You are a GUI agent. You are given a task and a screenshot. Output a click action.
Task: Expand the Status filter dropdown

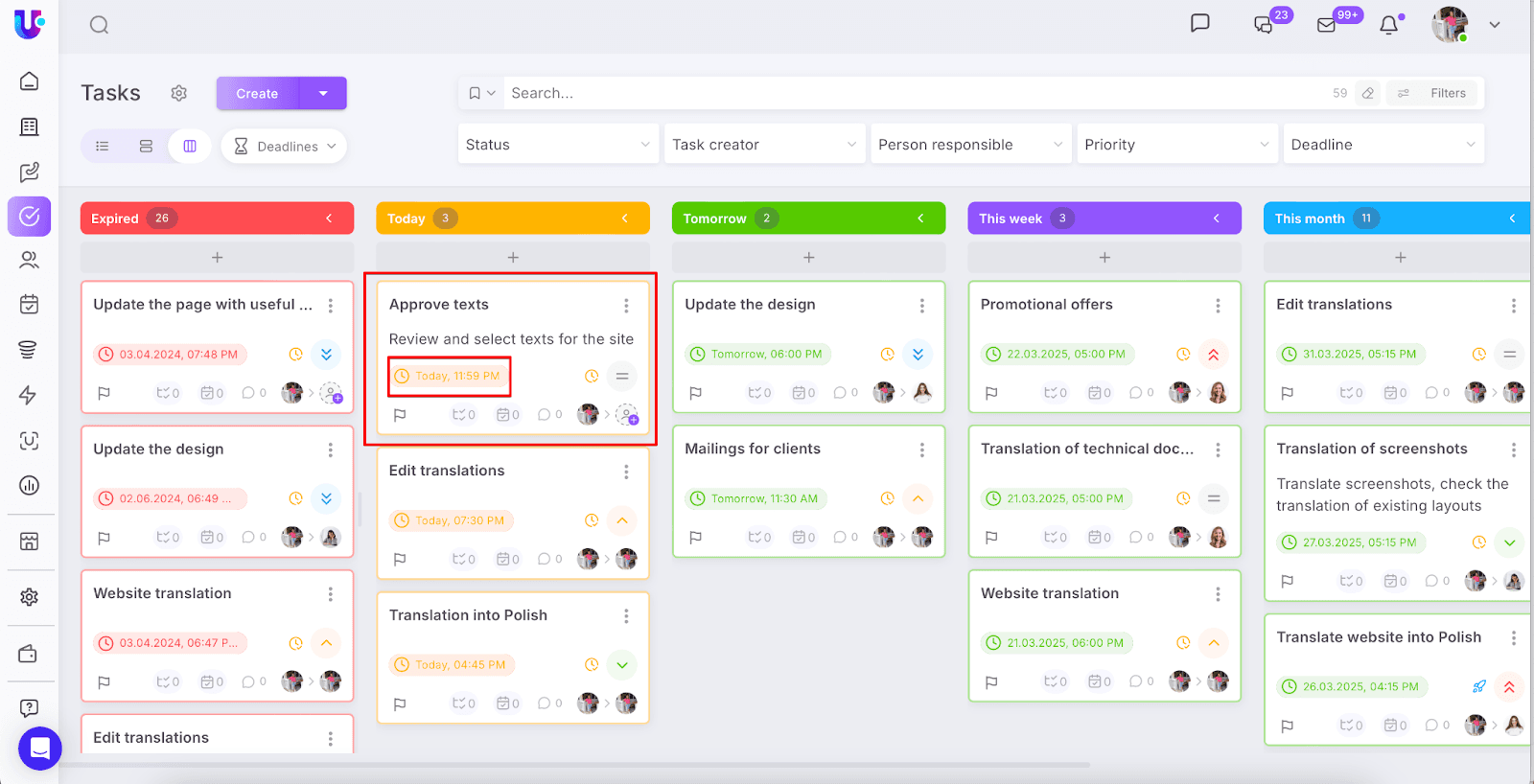click(558, 145)
